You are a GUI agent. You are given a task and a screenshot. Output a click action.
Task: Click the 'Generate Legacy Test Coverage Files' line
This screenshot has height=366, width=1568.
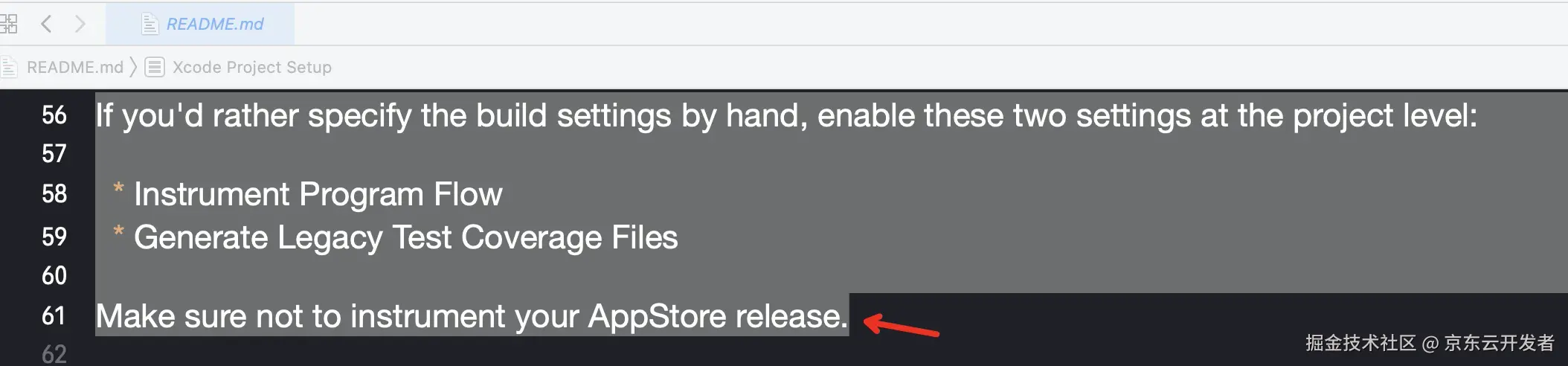click(x=405, y=237)
